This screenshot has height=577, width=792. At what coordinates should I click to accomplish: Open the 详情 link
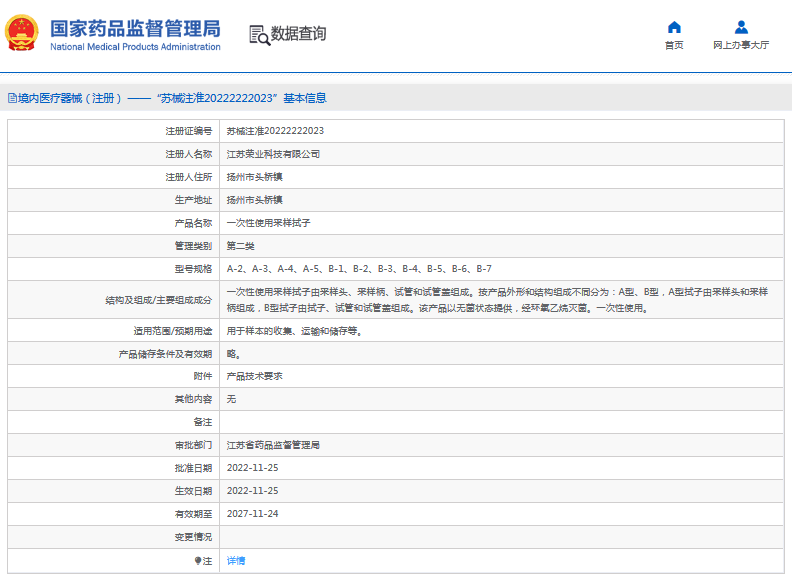236,560
